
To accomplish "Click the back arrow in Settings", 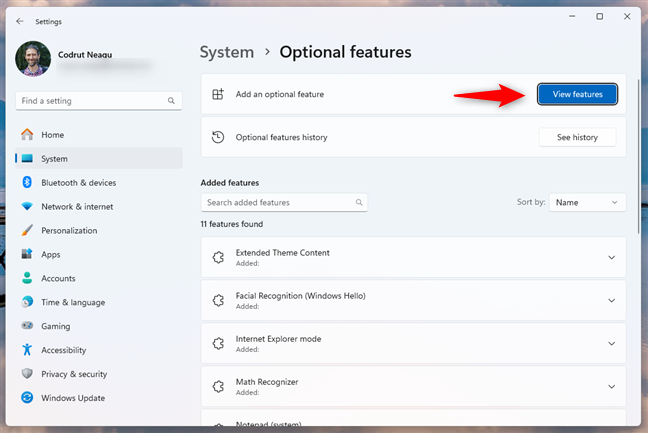I will point(19,21).
